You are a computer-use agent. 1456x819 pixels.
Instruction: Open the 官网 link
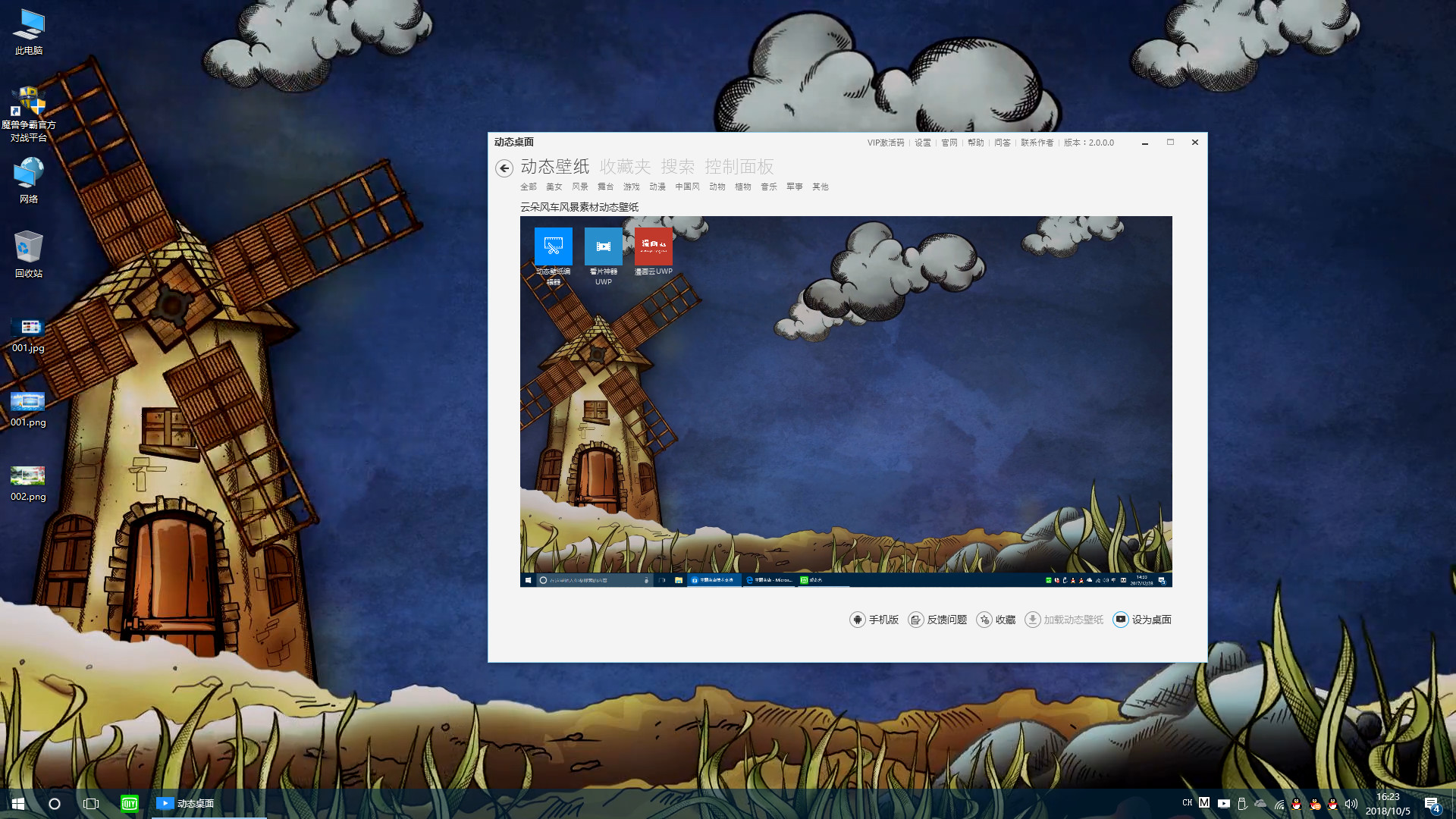tap(949, 143)
